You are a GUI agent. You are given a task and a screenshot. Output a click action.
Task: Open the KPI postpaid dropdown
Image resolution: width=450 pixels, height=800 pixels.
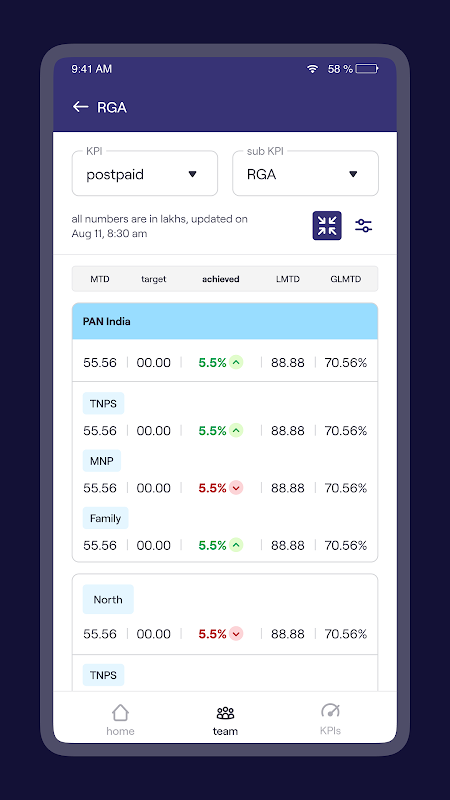click(x=145, y=173)
